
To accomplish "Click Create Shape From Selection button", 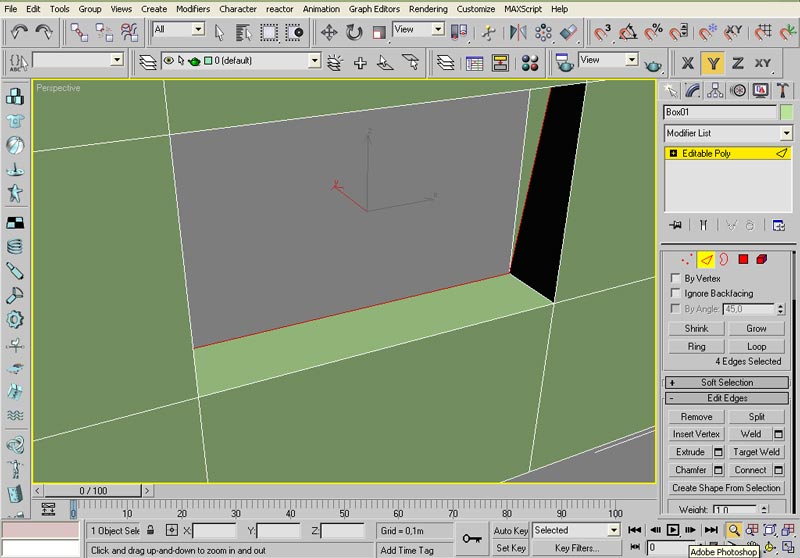I will pos(726,488).
